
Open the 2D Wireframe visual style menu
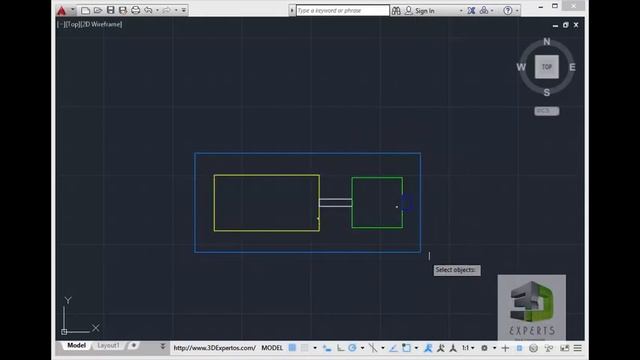[x=102, y=24]
